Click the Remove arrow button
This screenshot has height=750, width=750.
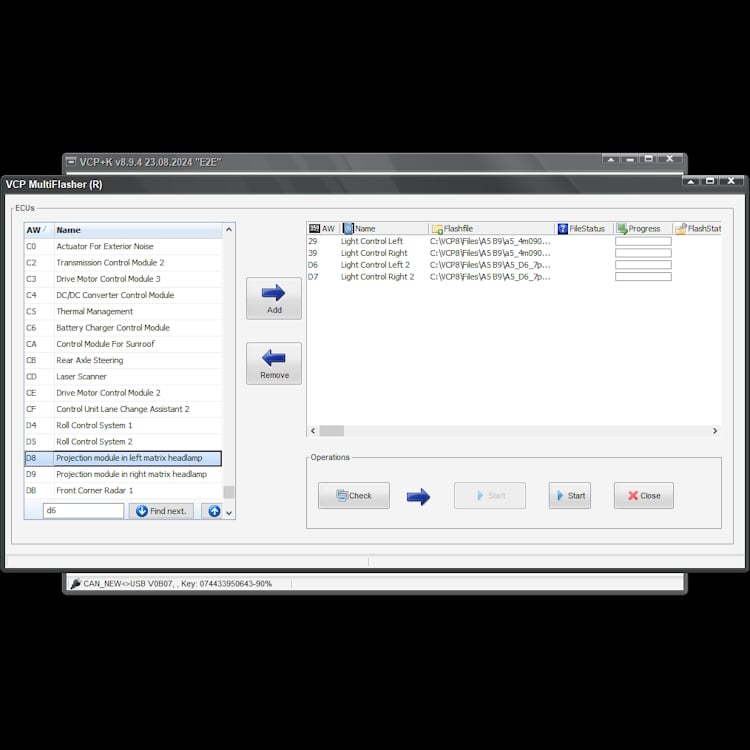(x=274, y=363)
